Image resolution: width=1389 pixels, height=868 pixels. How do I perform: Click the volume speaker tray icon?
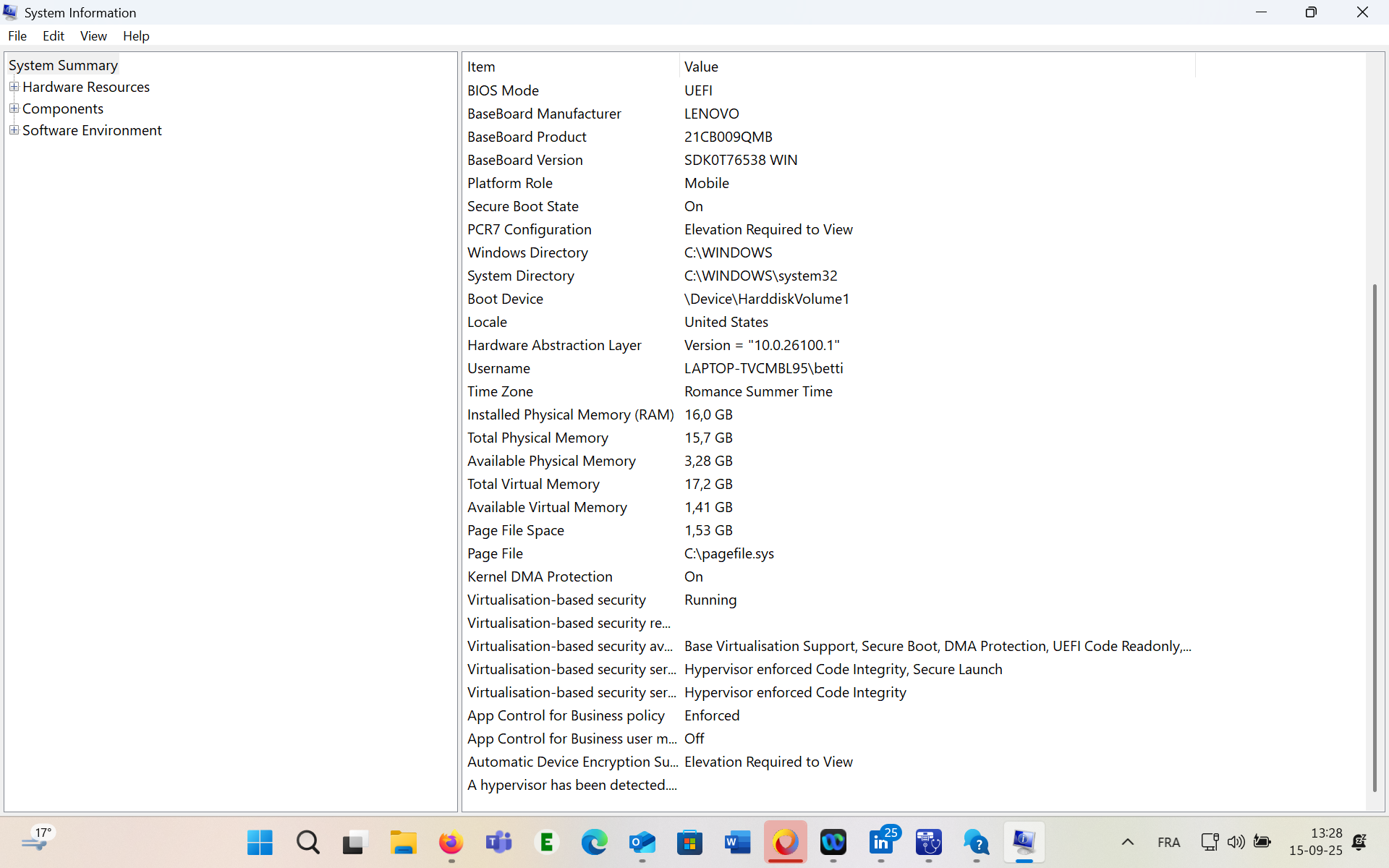tap(1236, 842)
